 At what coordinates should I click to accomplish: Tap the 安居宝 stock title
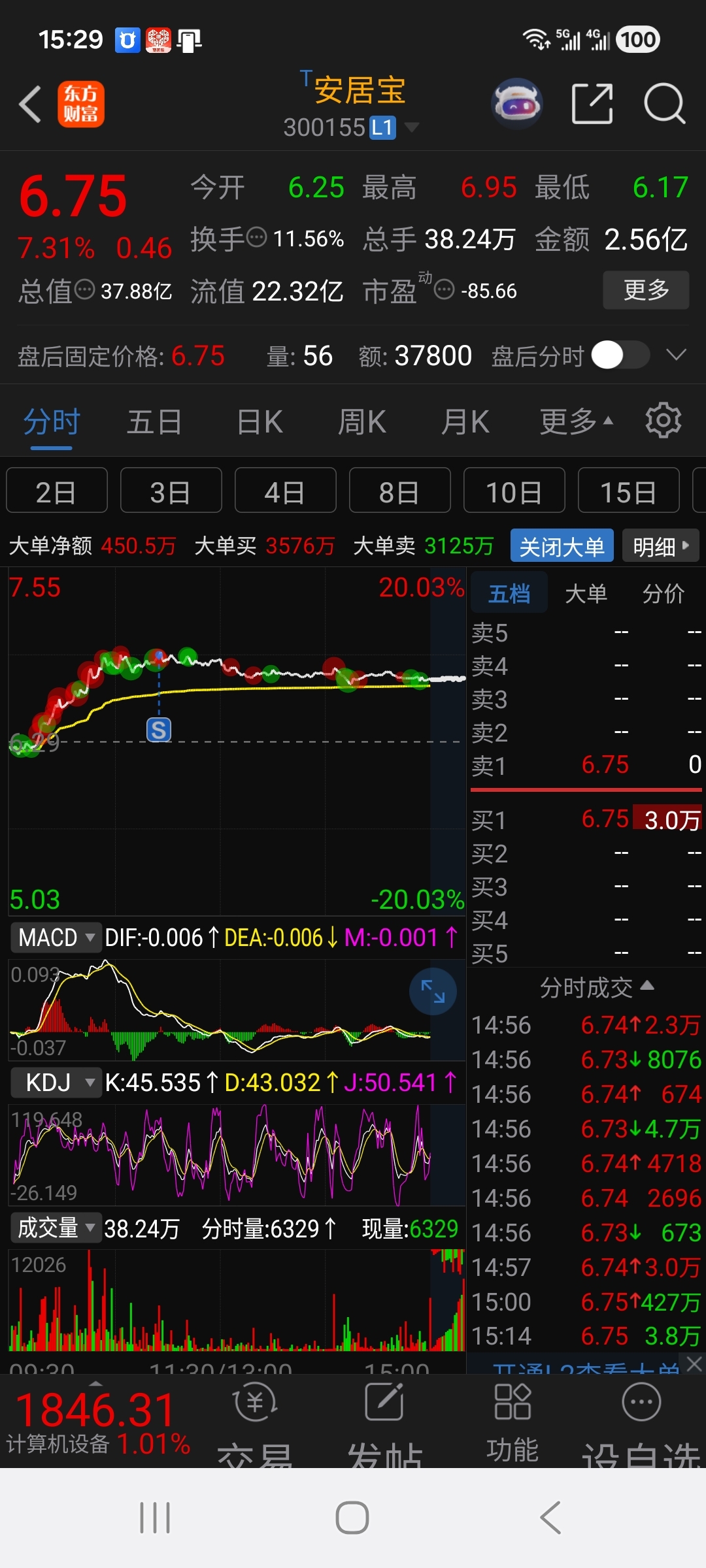pos(360,90)
